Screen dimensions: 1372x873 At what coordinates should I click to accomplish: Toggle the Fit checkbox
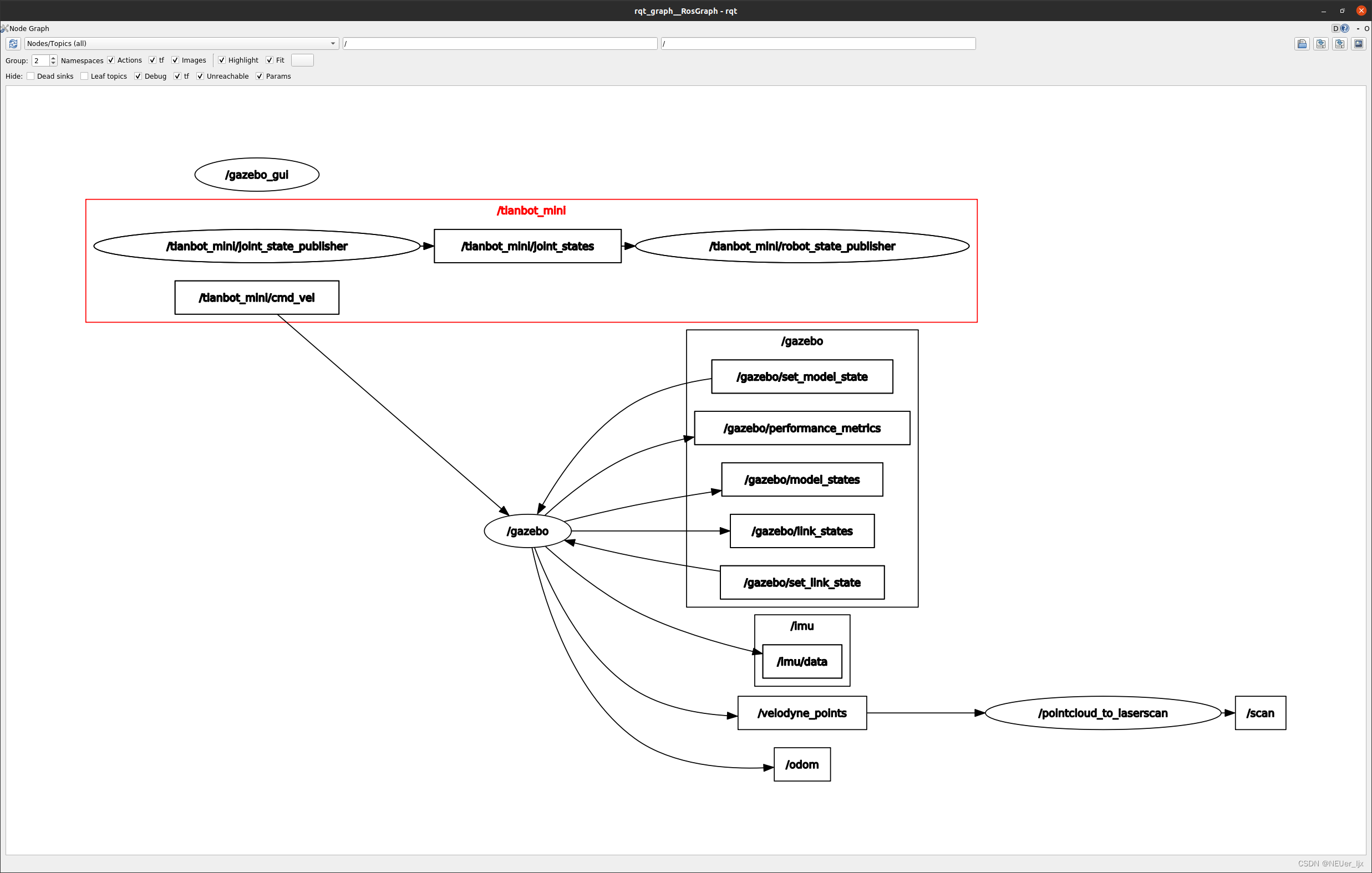(270, 60)
